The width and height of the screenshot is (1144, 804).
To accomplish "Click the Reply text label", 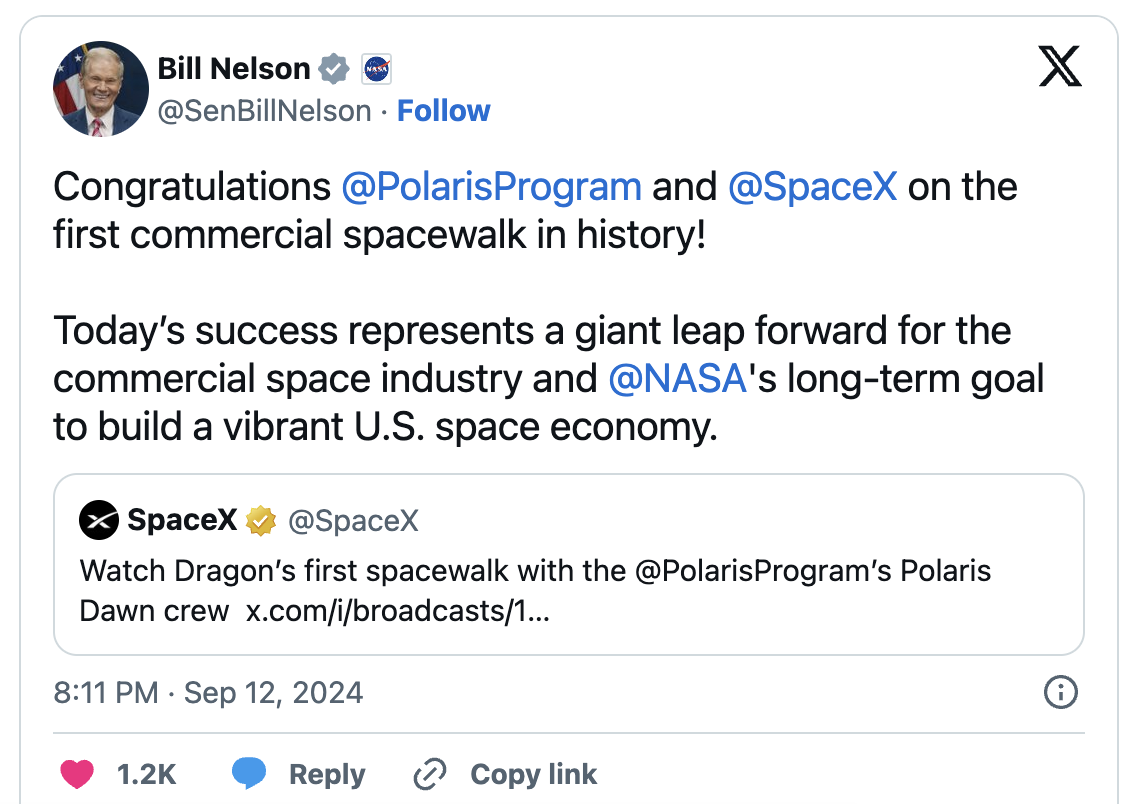I will pos(327,774).
